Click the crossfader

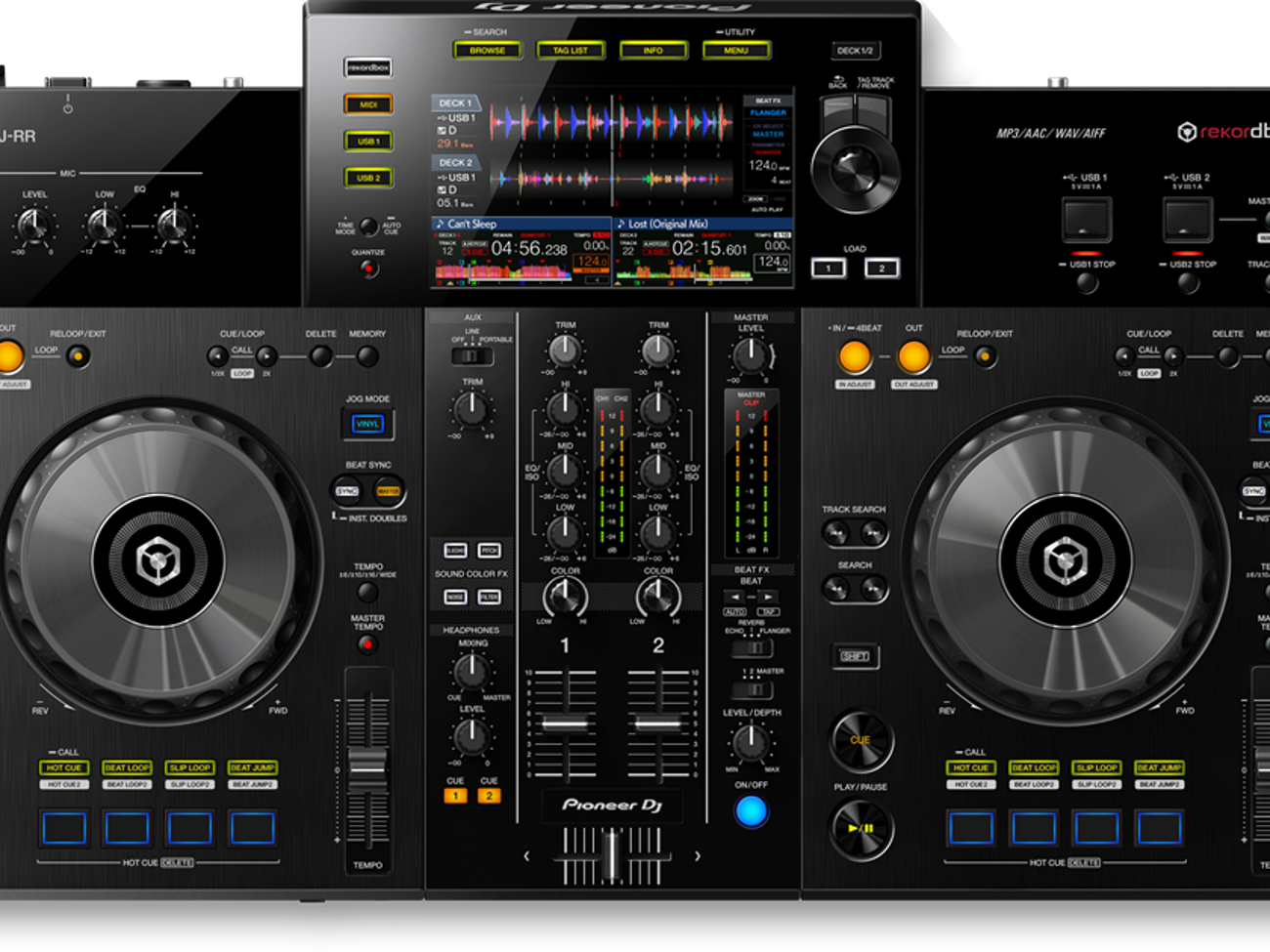(612, 856)
